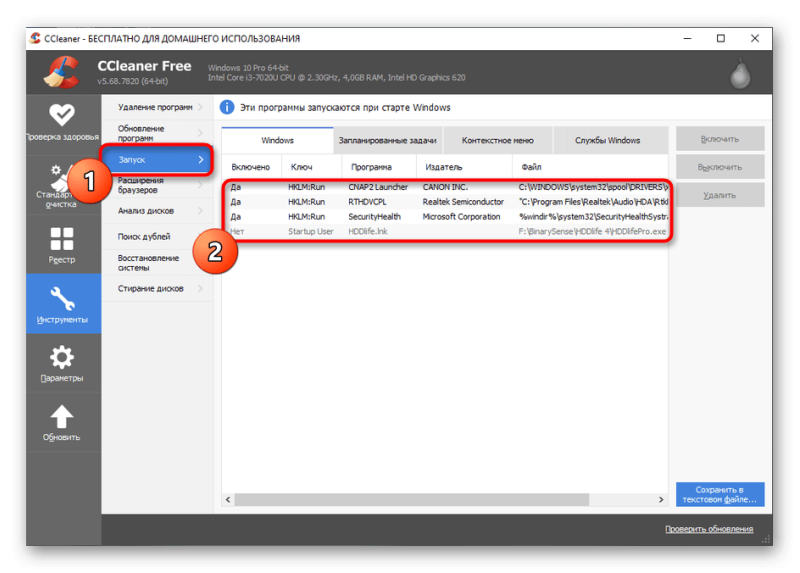Click the Удалить button
This screenshot has width=800, height=573.
(x=720, y=195)
